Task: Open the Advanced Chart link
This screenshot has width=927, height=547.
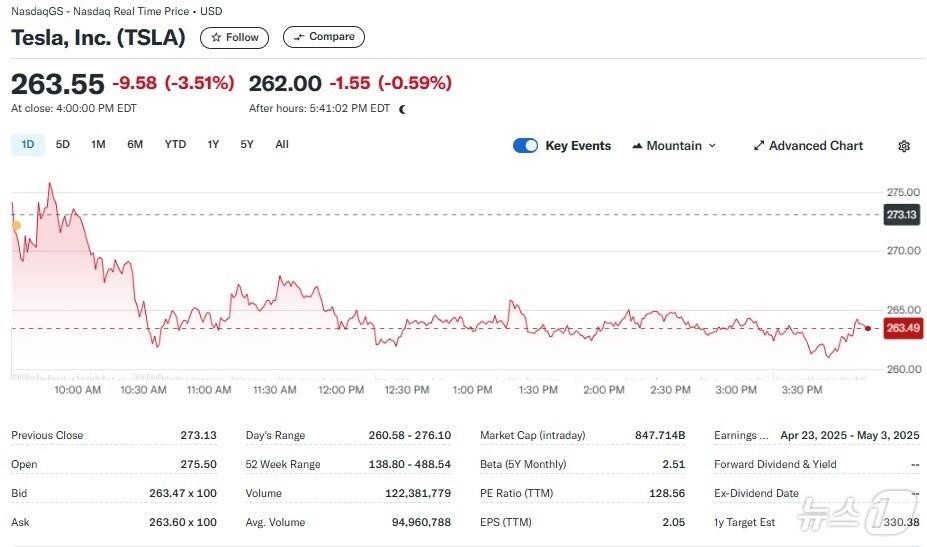Action: pyautogui.click(x=815, y=146)
